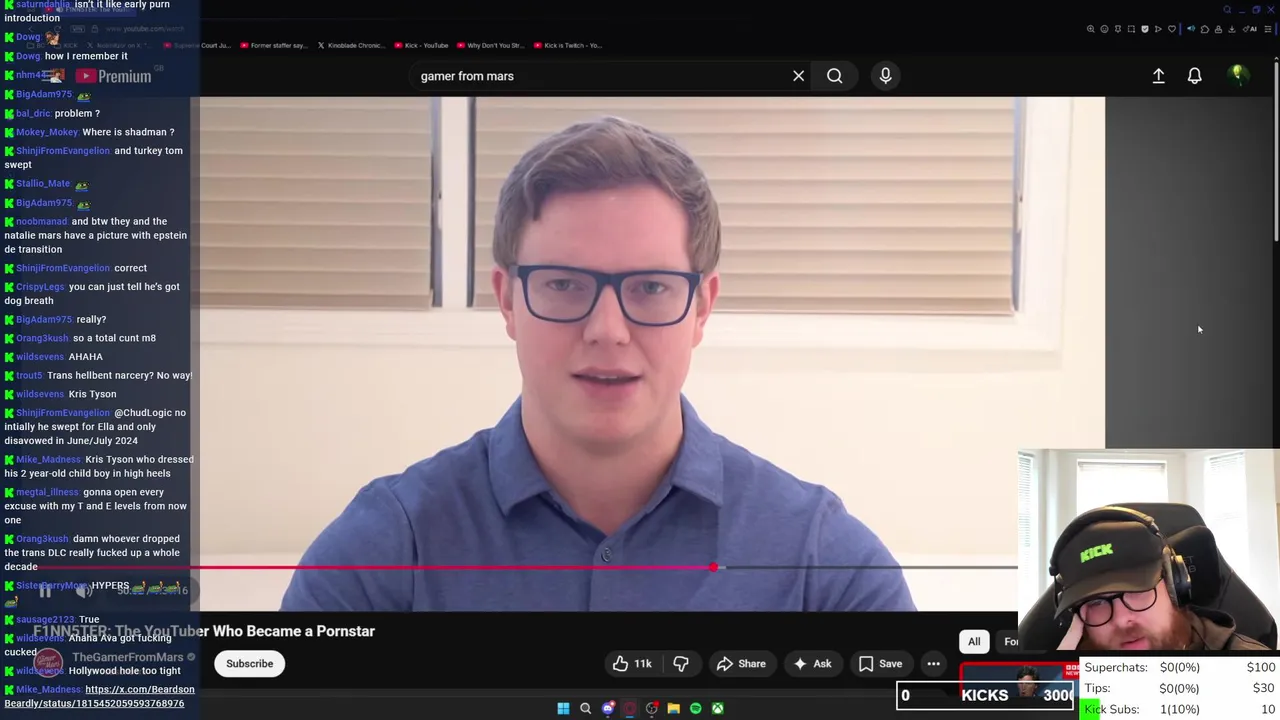Clear the YouTube search text with the X
Screen dimensions: 1280x720
(798, 76)
